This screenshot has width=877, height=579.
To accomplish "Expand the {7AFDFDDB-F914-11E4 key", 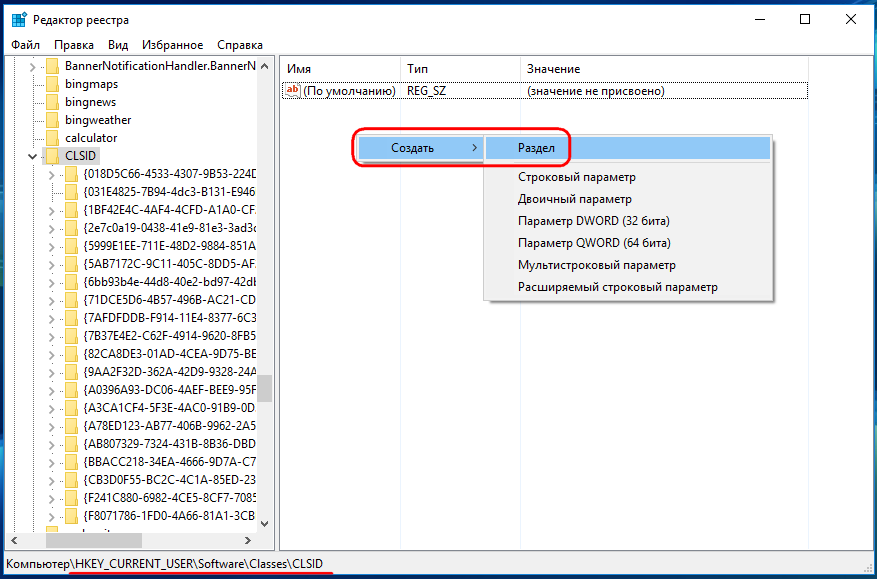I will click(52, 318).
